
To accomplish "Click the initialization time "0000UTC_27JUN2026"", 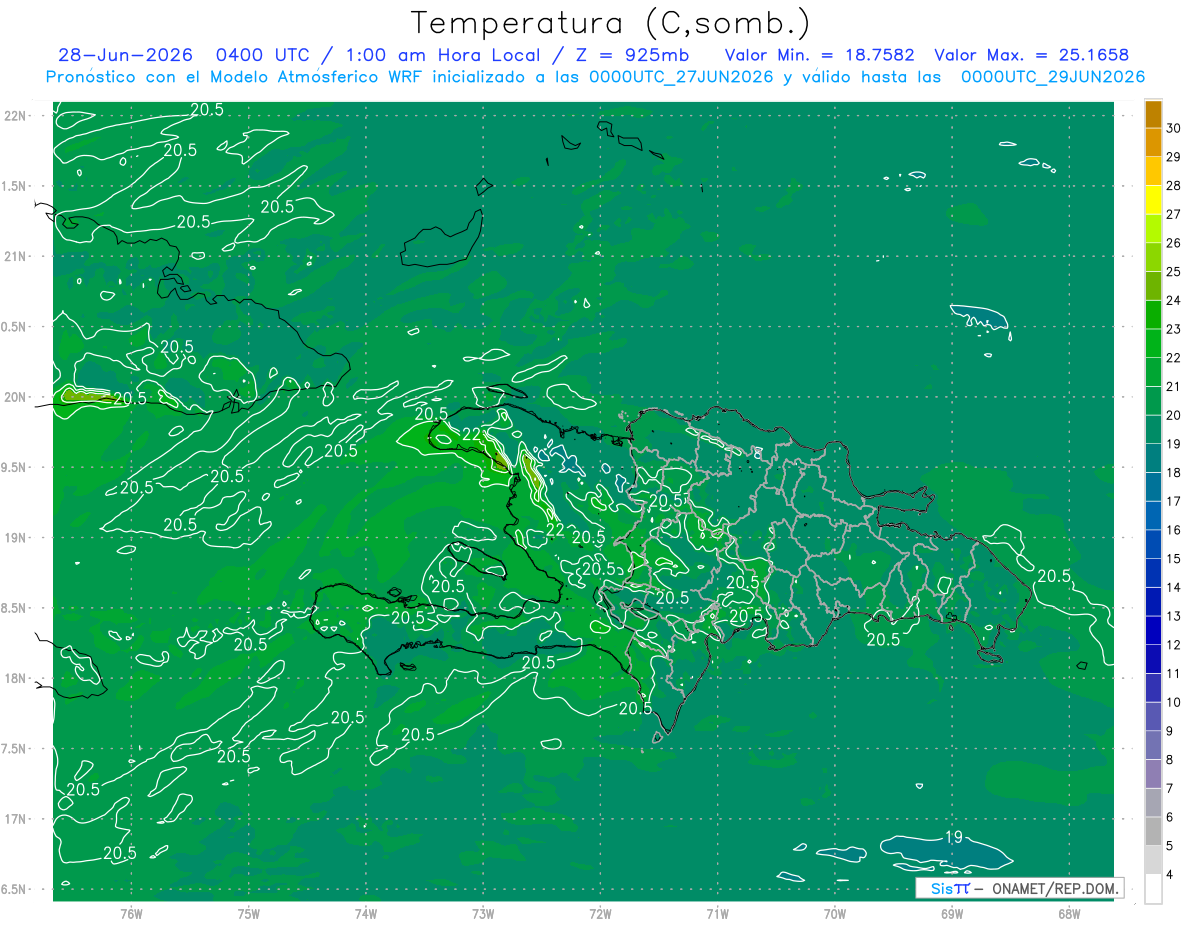I will point(681,77).
